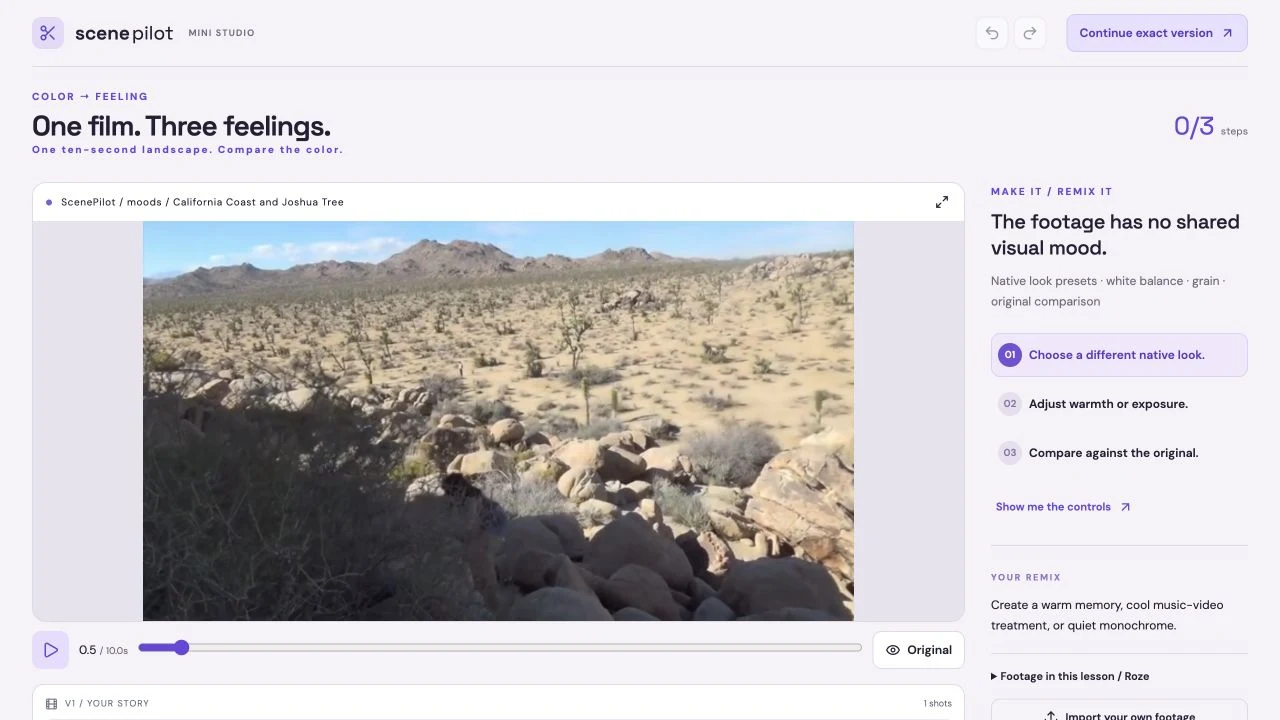Toggle the Original comparison view

click(918, 650)
